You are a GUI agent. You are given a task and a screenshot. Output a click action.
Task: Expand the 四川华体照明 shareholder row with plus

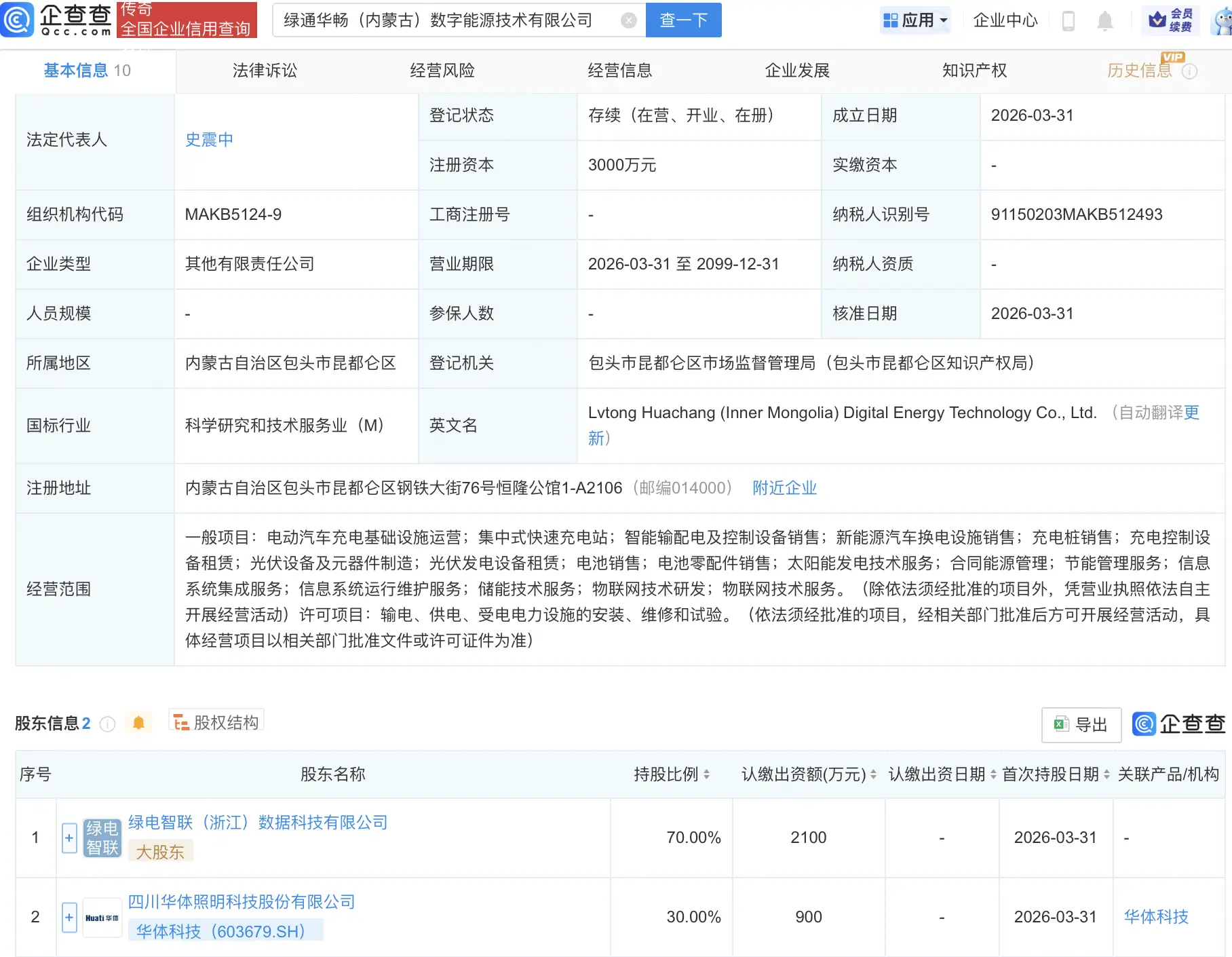click(x=69, y=916)
